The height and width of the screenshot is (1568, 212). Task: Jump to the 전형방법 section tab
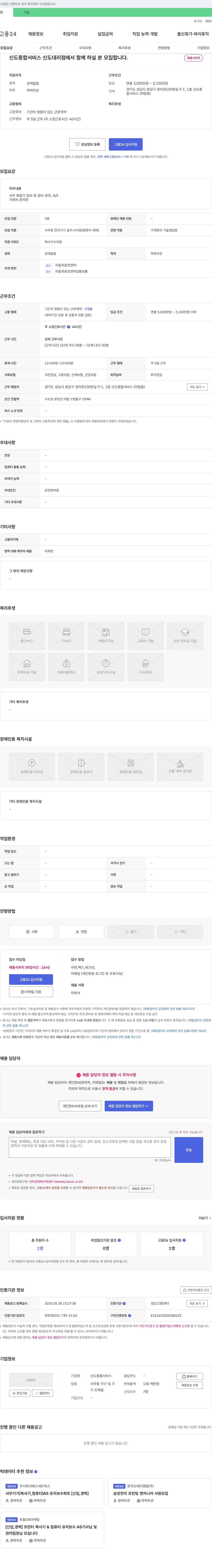[164, 48]
